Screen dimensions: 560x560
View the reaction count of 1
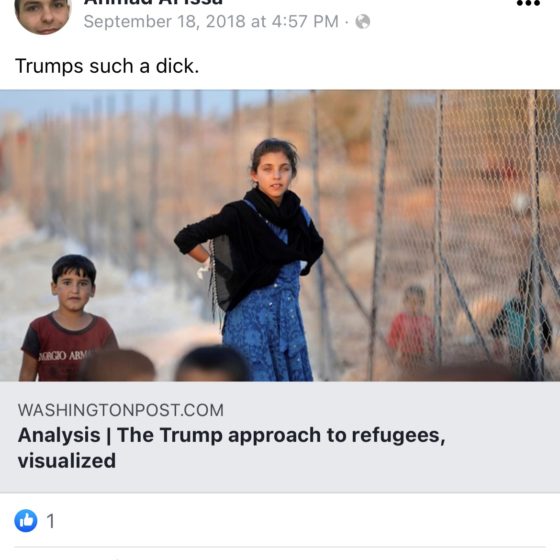coord(51,521)
